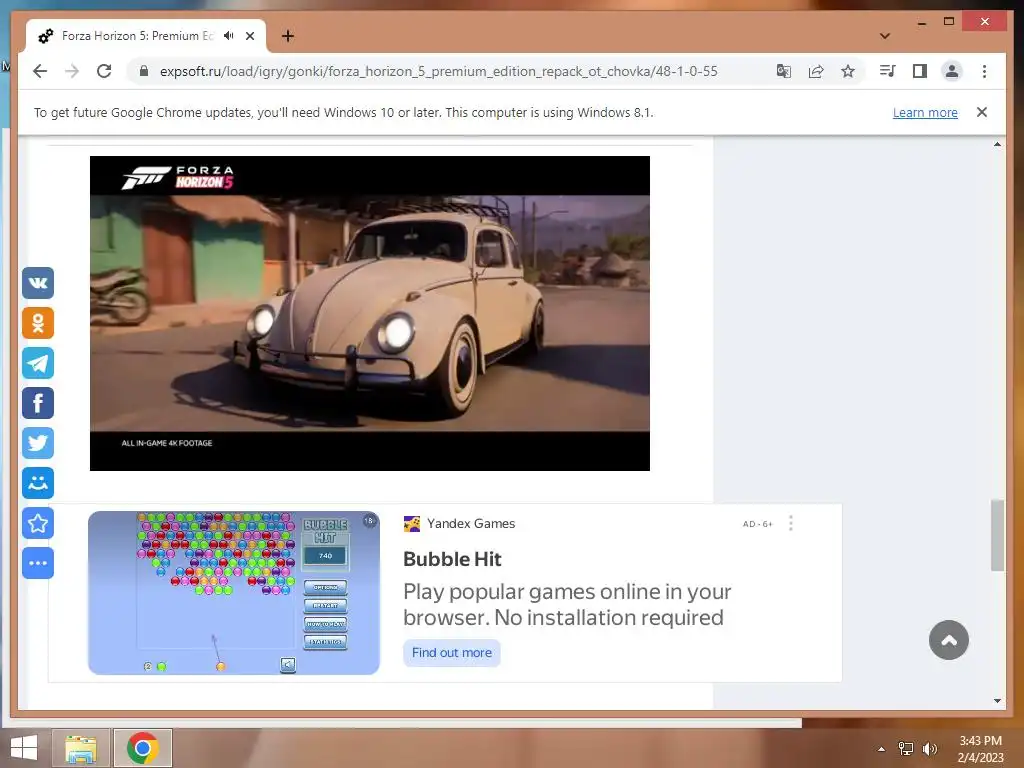1024x768 pixels.
Task: Click the vertical scrollbar thumb
Action: [997, 536]
